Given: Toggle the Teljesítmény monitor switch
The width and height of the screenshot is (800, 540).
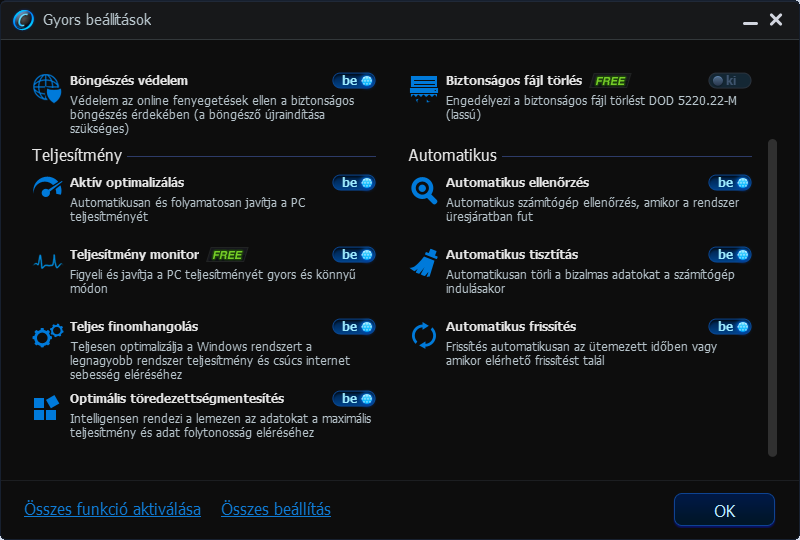Looking at the screenshot, I should [354, 255].
